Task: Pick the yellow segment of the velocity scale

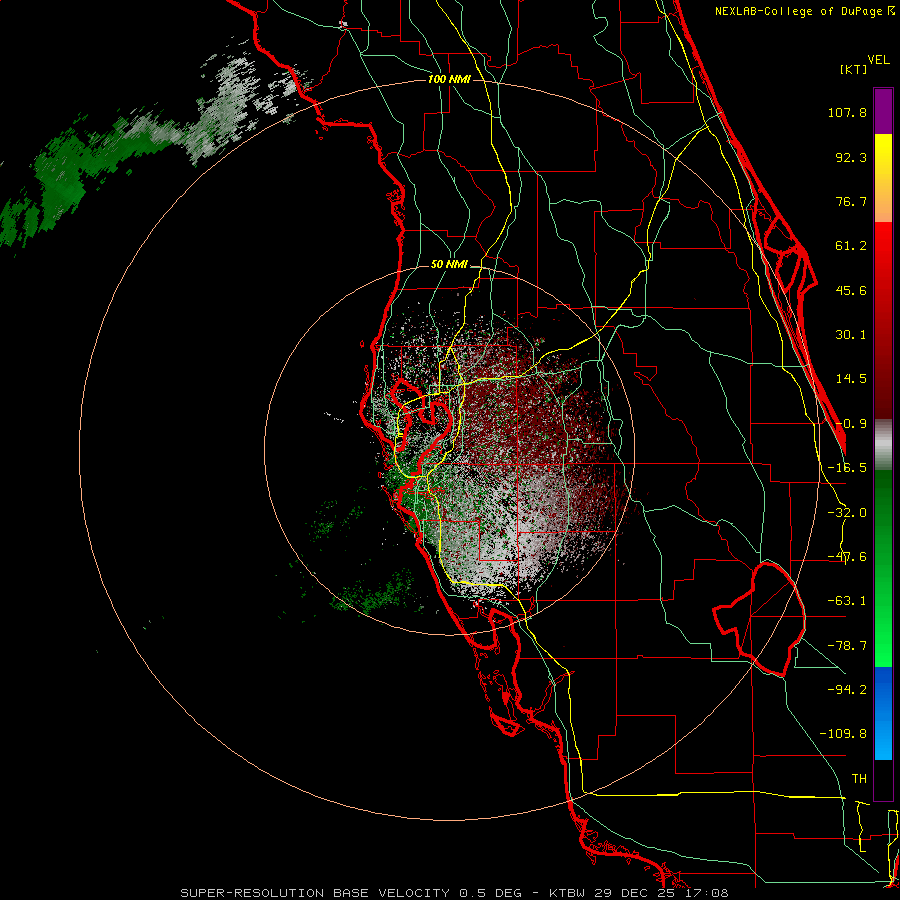Action: click(x=883, y=178)
